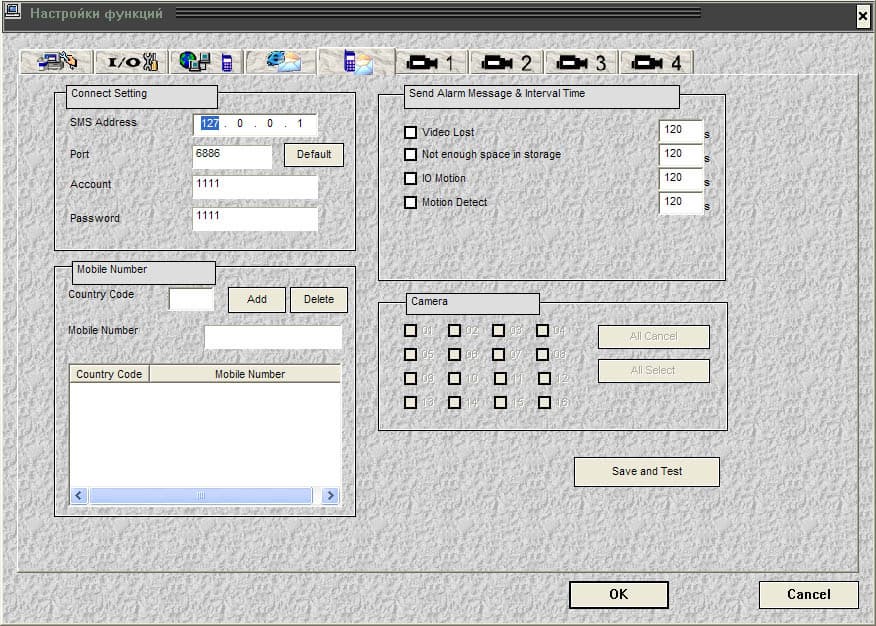The image size is (876, 626).
Task: Click the Motion Detect interval field
Action: (x=680, y=203)
